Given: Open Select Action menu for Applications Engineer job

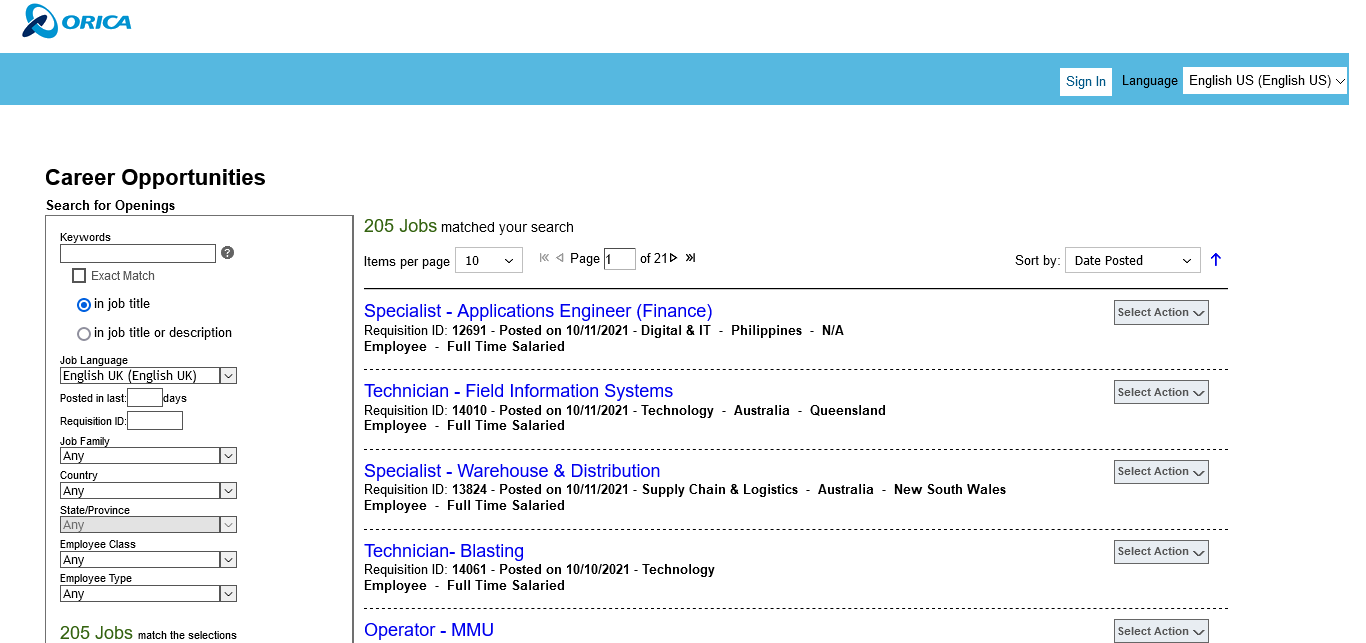Looking at the screenshot, I should (x=1161, y=313).
